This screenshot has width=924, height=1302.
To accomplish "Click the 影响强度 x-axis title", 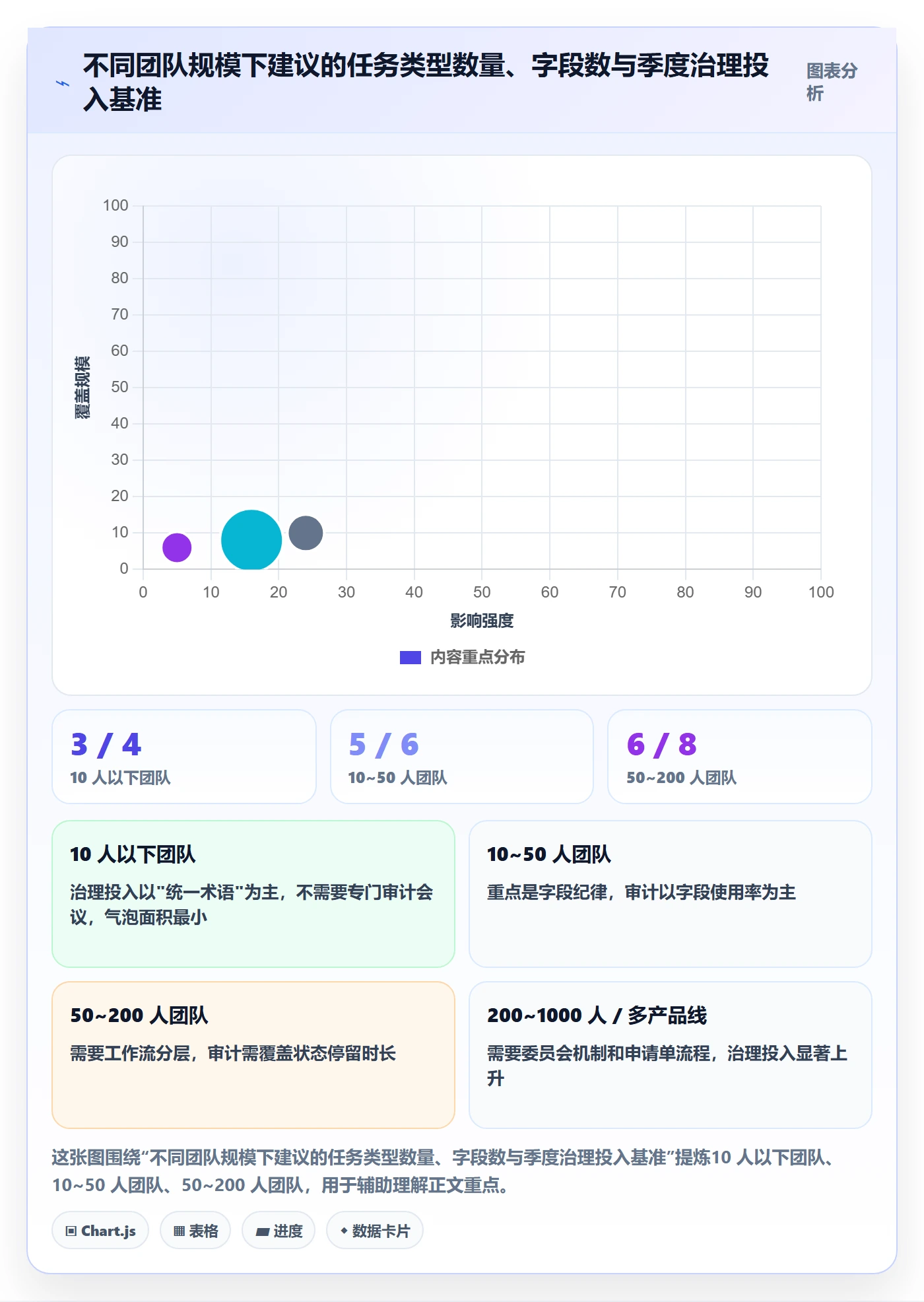I will pos(482,621).
